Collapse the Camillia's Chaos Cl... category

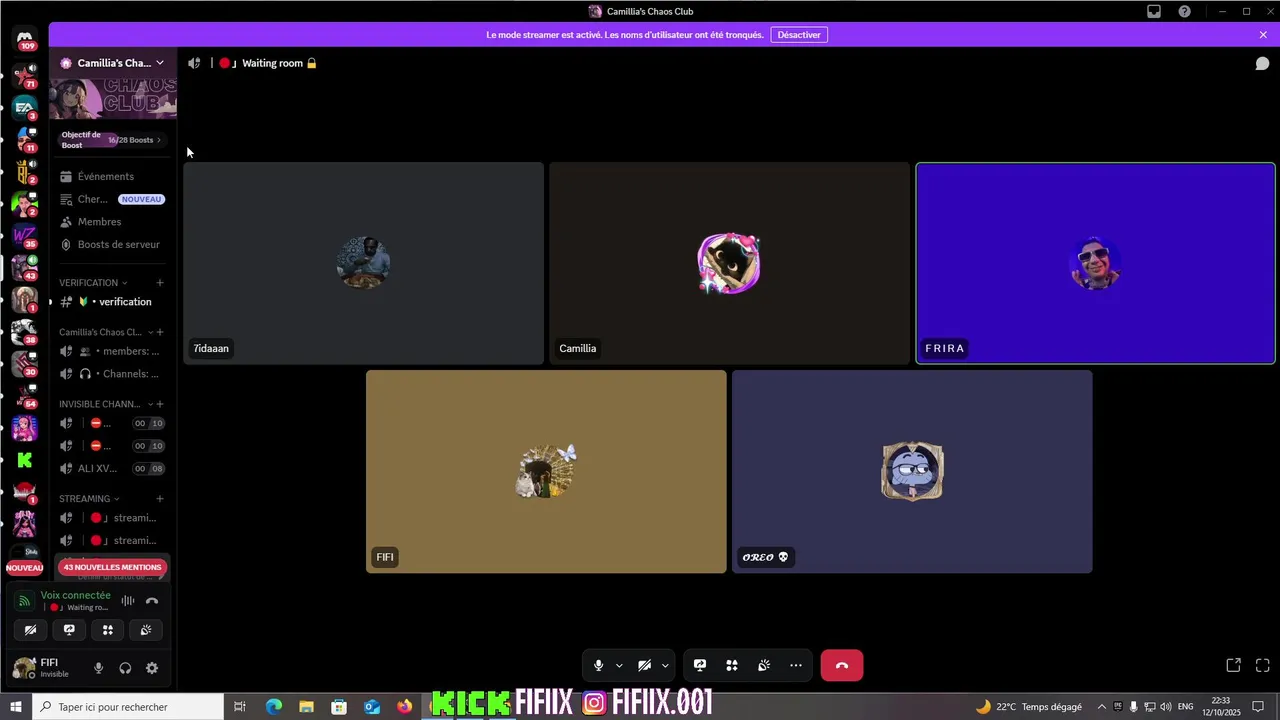pos(106,332)
